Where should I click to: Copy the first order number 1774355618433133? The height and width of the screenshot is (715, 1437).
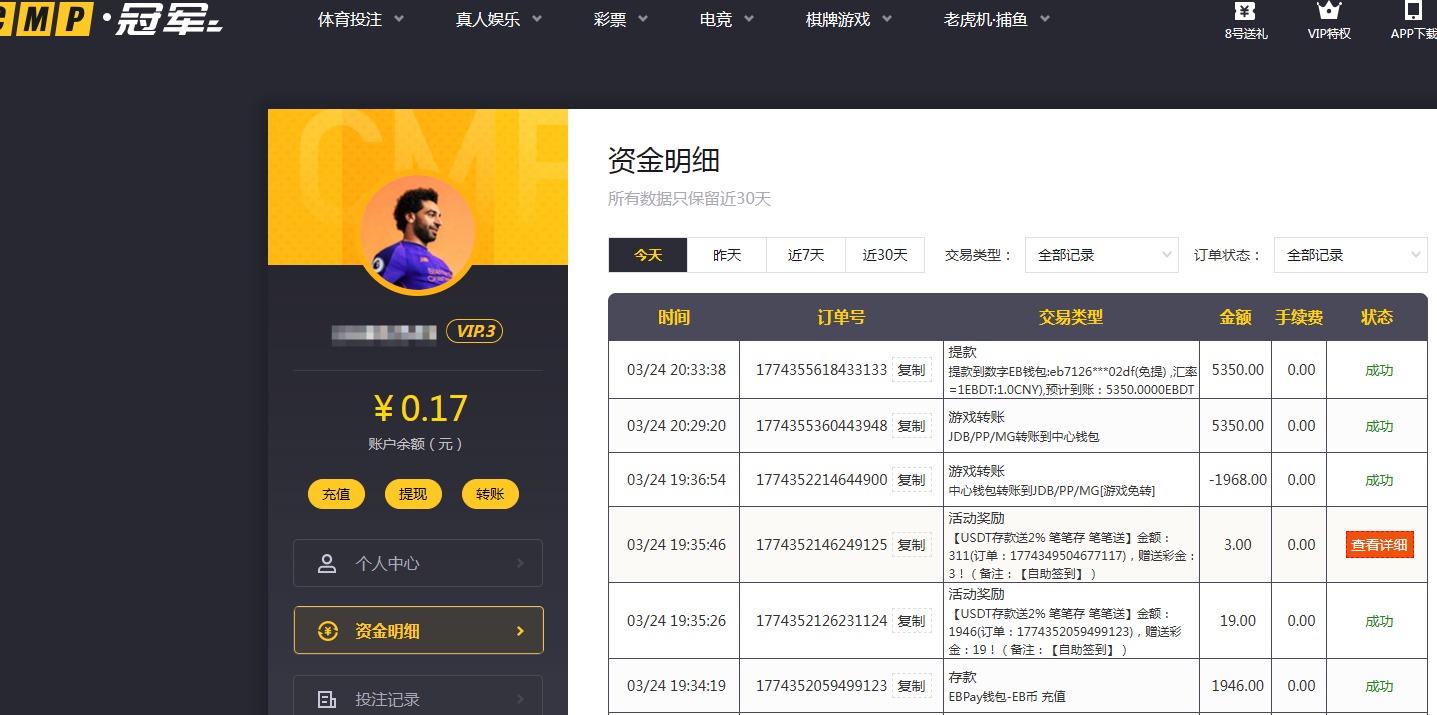pyautogui.click(x=910, y=369)
